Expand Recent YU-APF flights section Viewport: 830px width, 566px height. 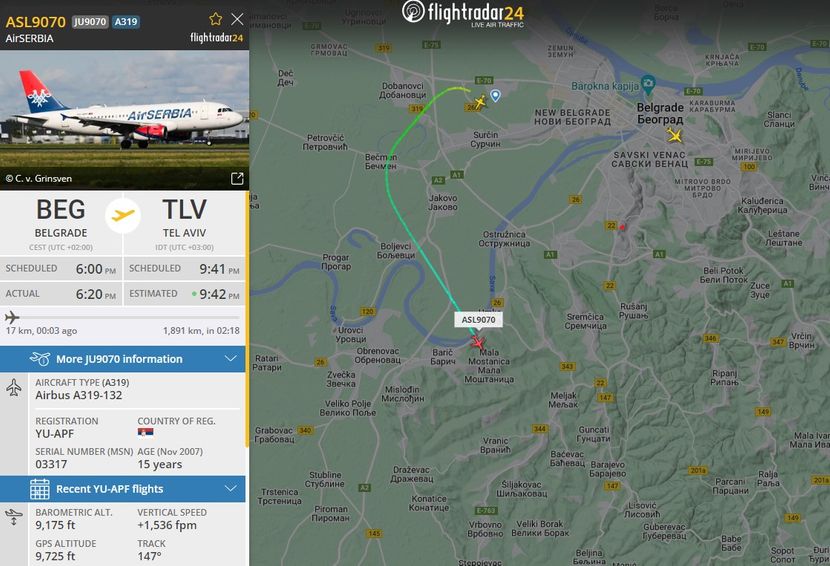[x=123, y=489]
